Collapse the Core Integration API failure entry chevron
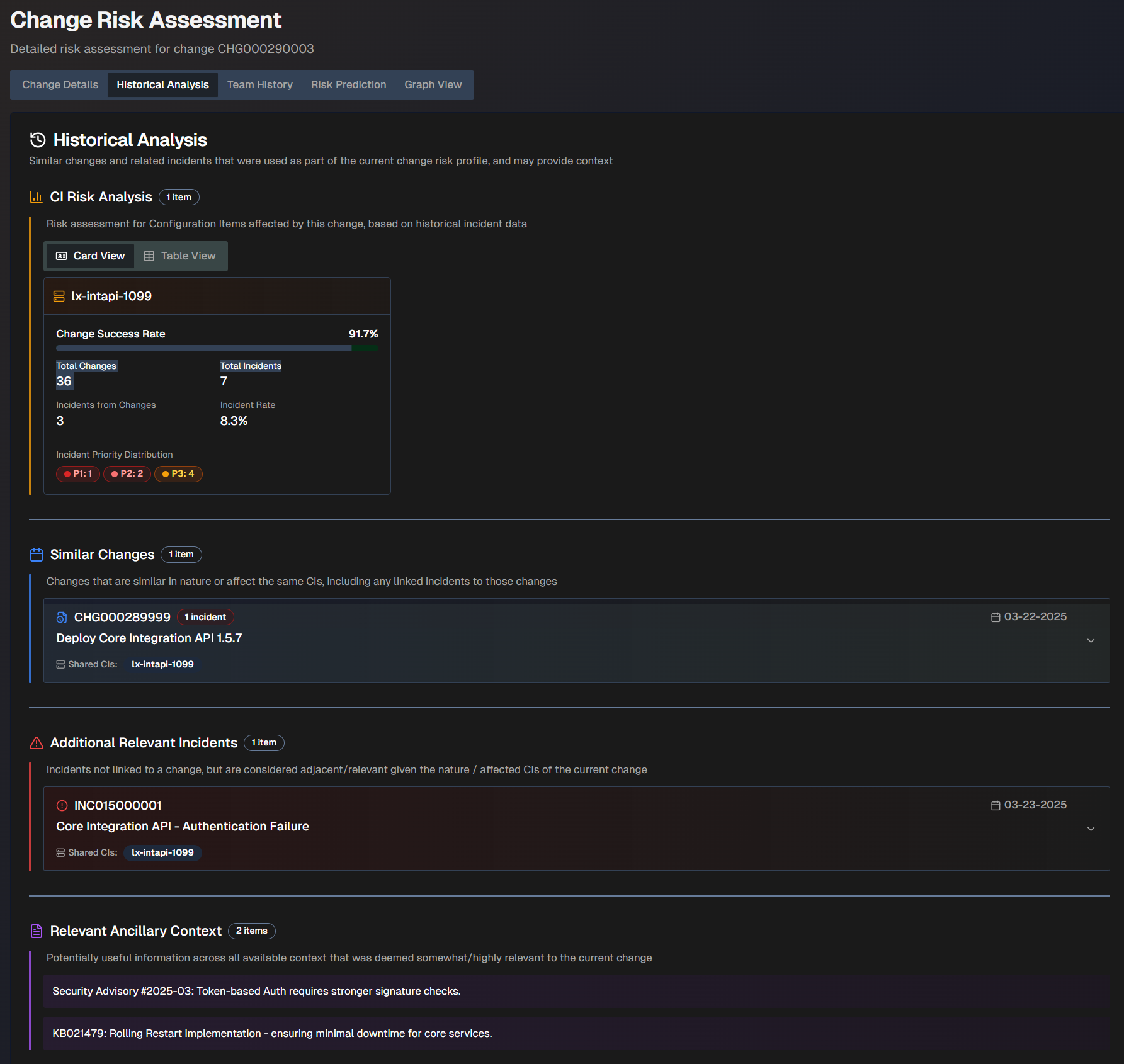This screenshot has height=1064, width=1124. point(1091,829)
